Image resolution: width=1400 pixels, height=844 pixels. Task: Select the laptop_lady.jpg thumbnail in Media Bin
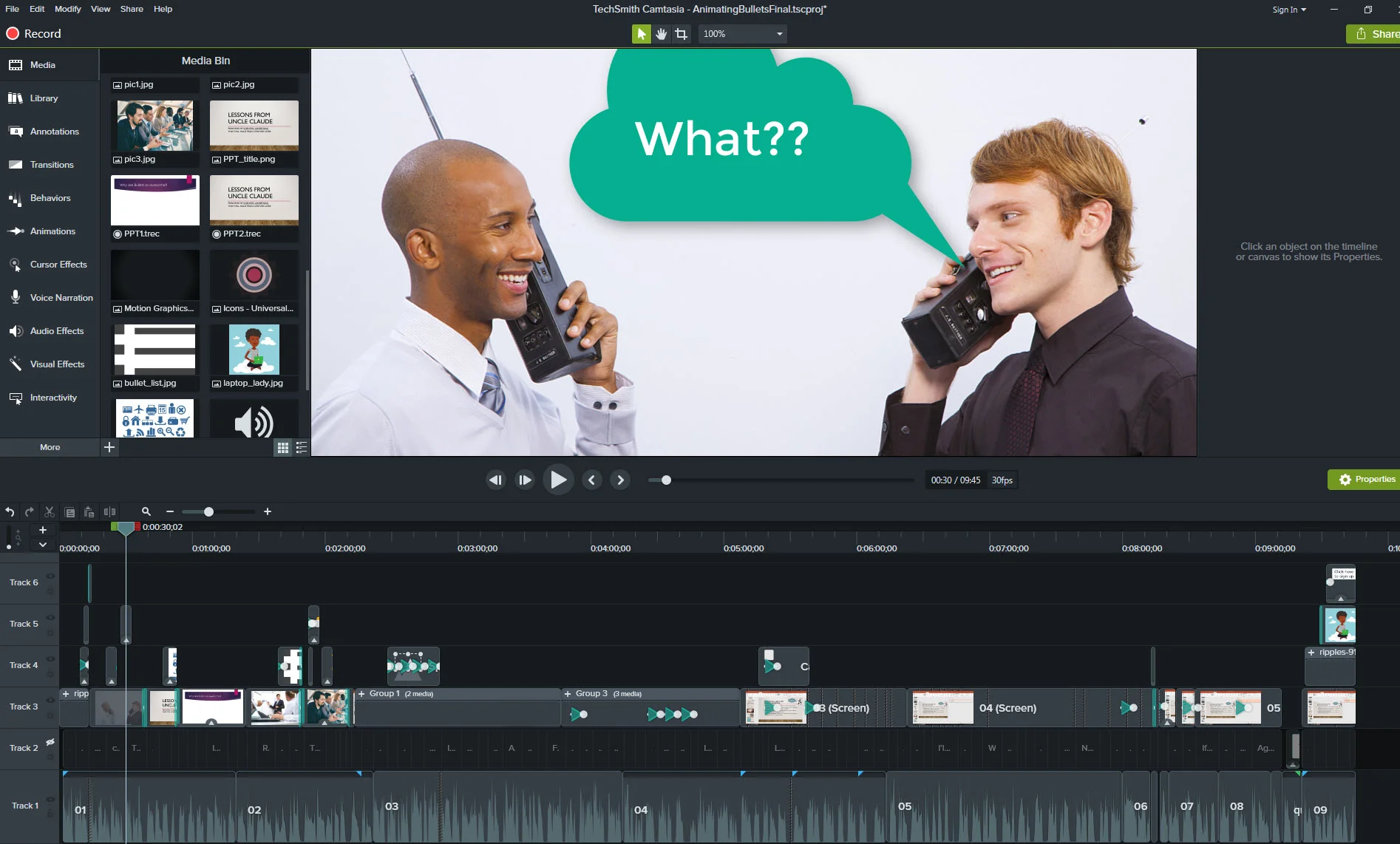(254, 350)
